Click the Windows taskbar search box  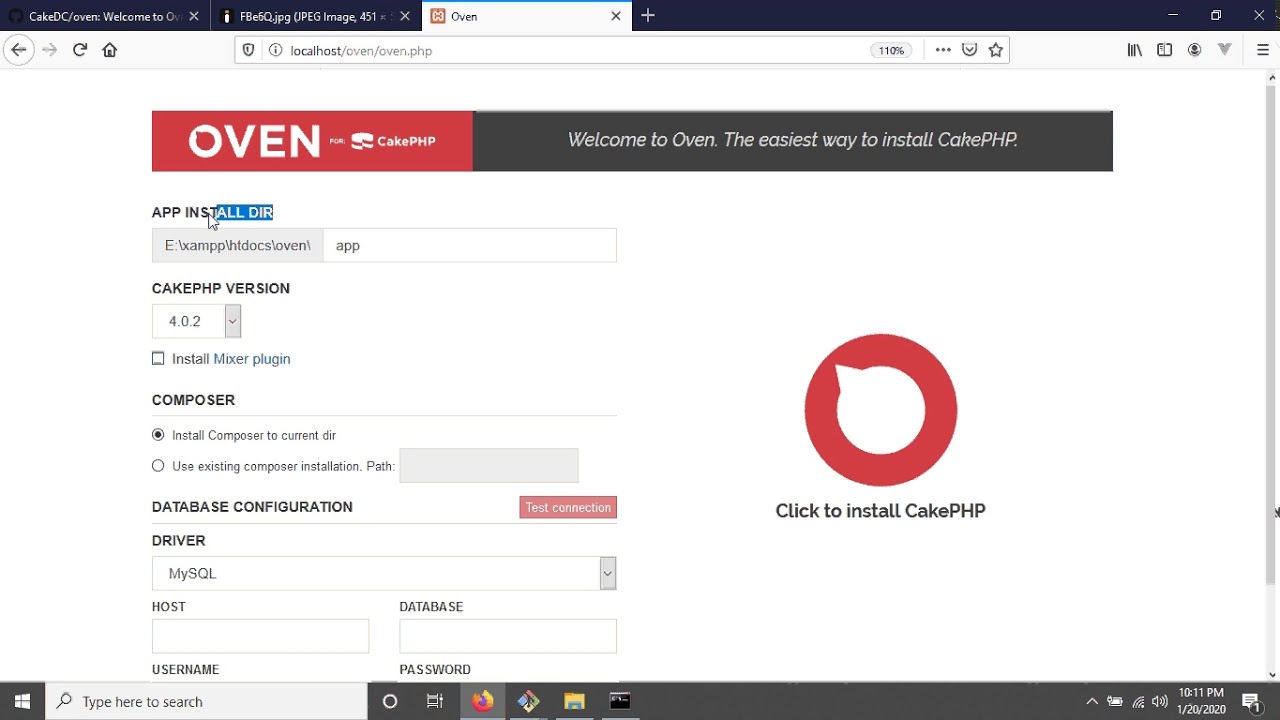pos(207,701)
